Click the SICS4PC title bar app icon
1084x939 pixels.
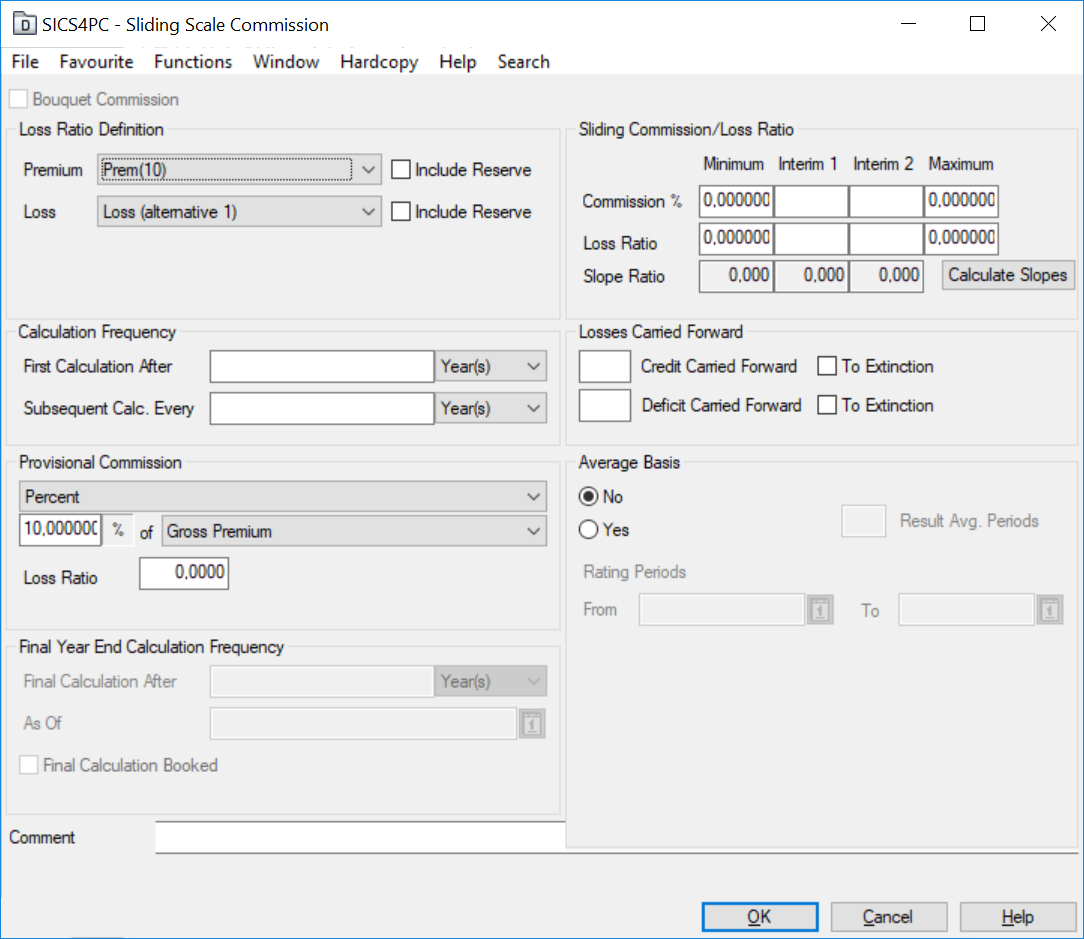[x=25, y=24]
